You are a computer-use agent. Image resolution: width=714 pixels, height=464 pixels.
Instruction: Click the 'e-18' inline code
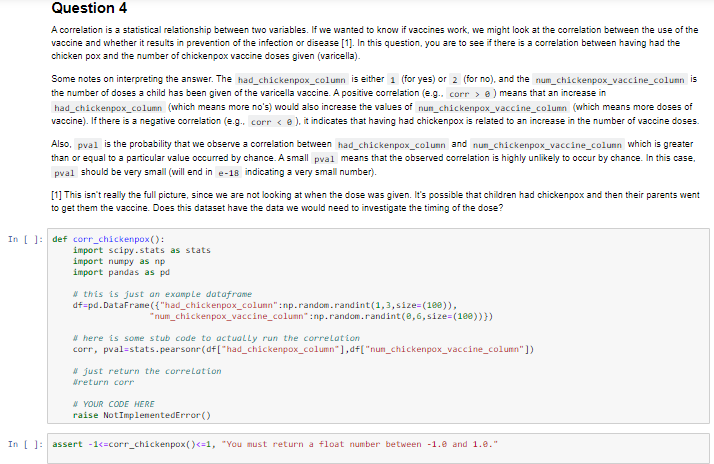pyautogui.click(x=229, y=173)
